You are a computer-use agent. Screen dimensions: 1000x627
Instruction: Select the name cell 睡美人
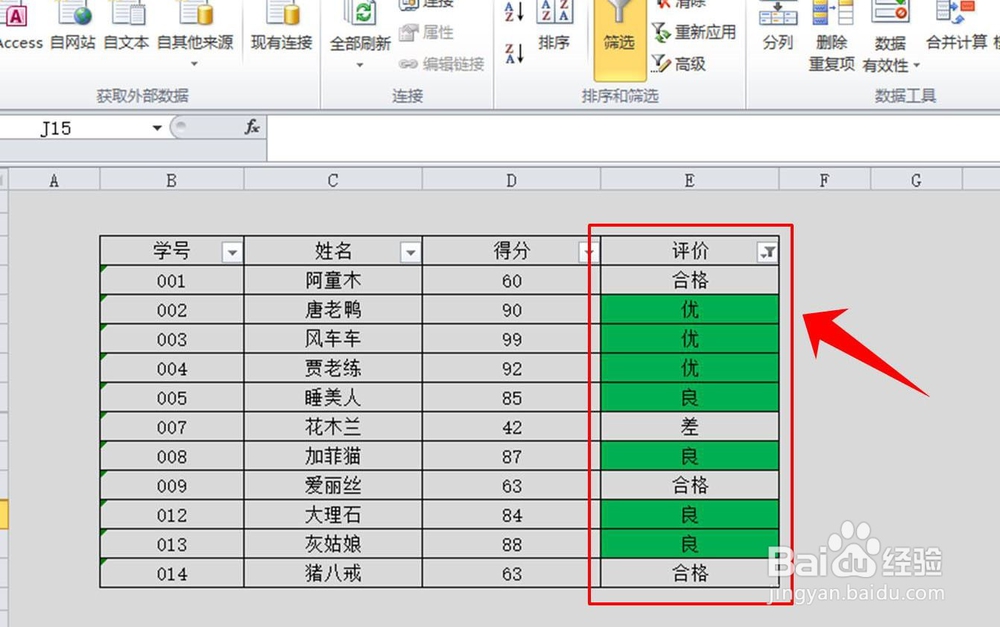click(x=333, y=398)
